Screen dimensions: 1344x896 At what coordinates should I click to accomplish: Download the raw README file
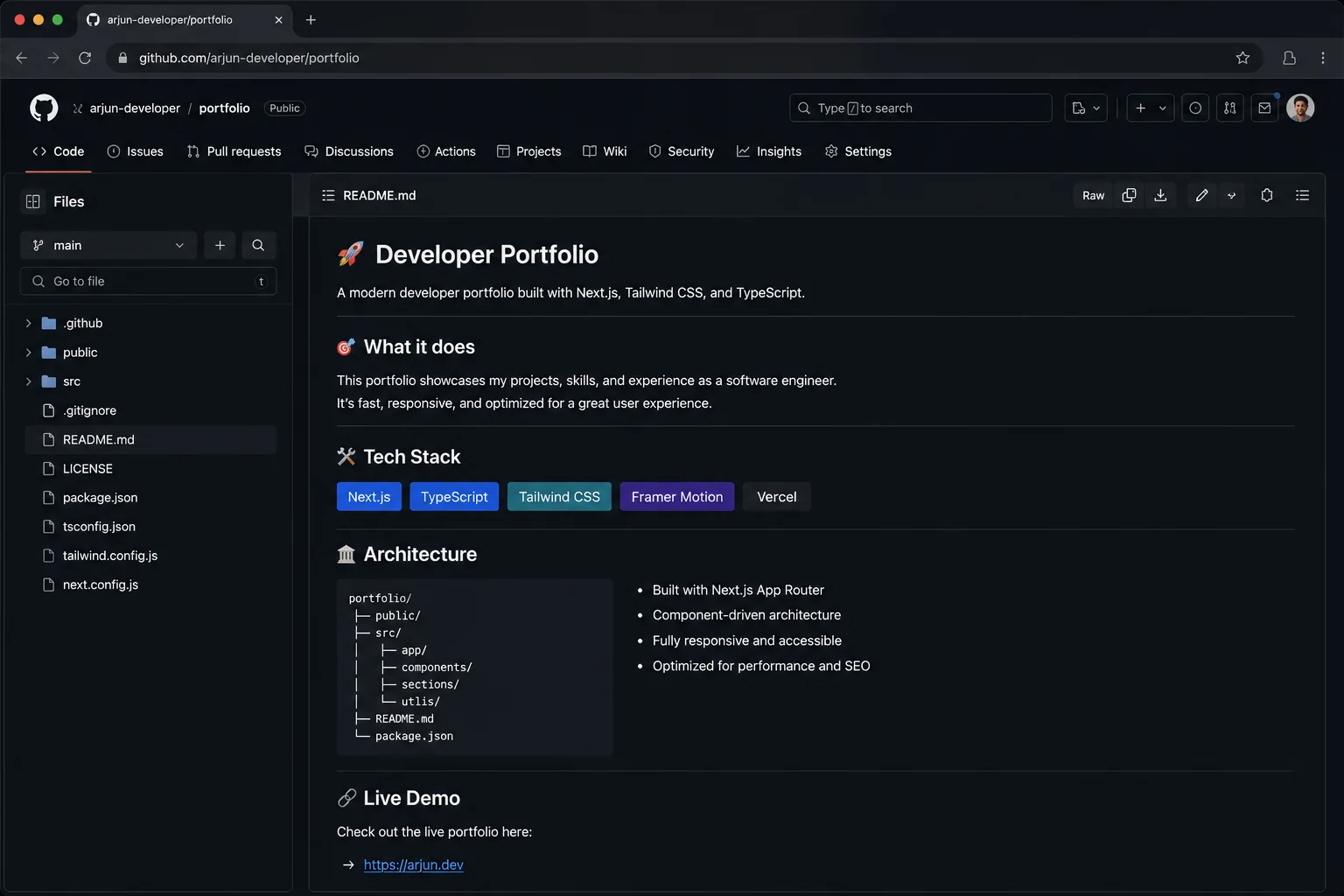tap(1160, 195)
